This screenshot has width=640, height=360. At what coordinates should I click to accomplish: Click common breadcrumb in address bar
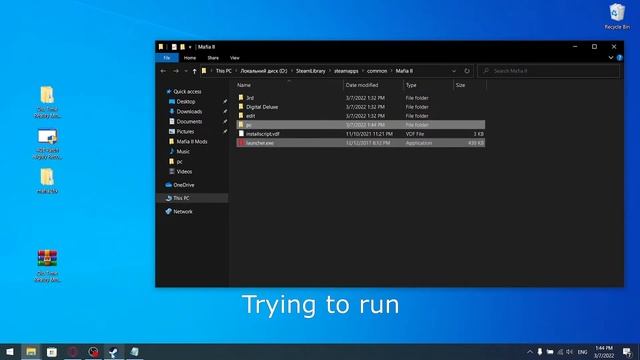tap(377, 71)
